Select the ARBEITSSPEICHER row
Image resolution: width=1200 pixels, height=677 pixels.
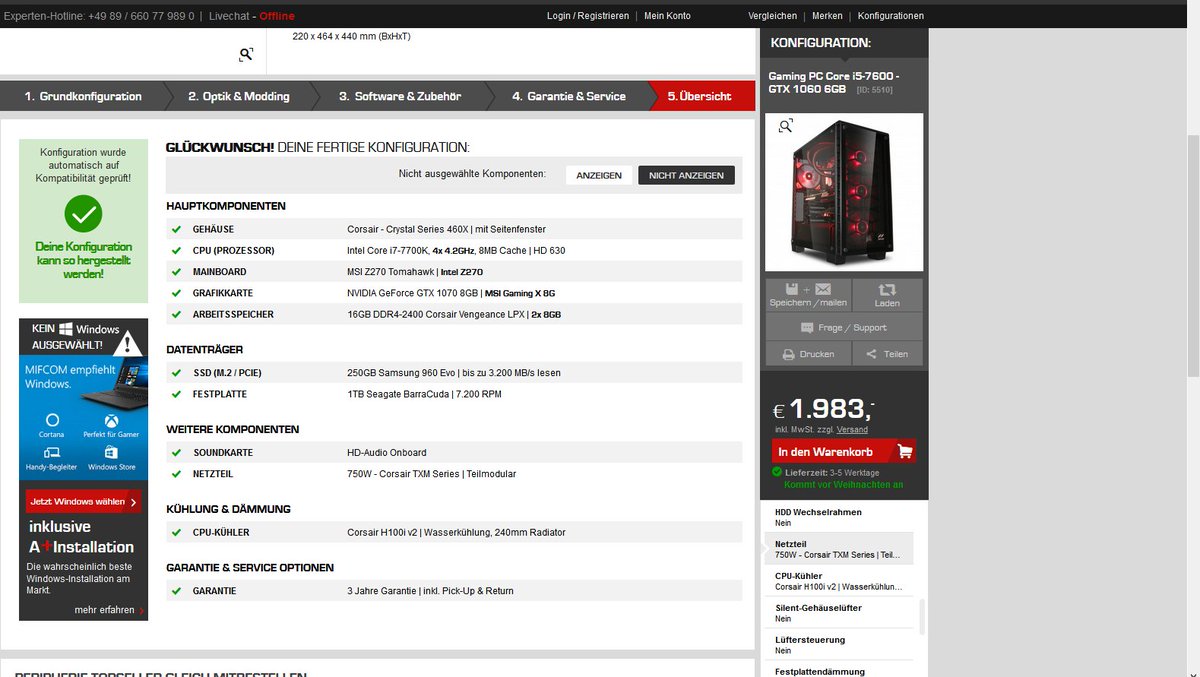454,314
